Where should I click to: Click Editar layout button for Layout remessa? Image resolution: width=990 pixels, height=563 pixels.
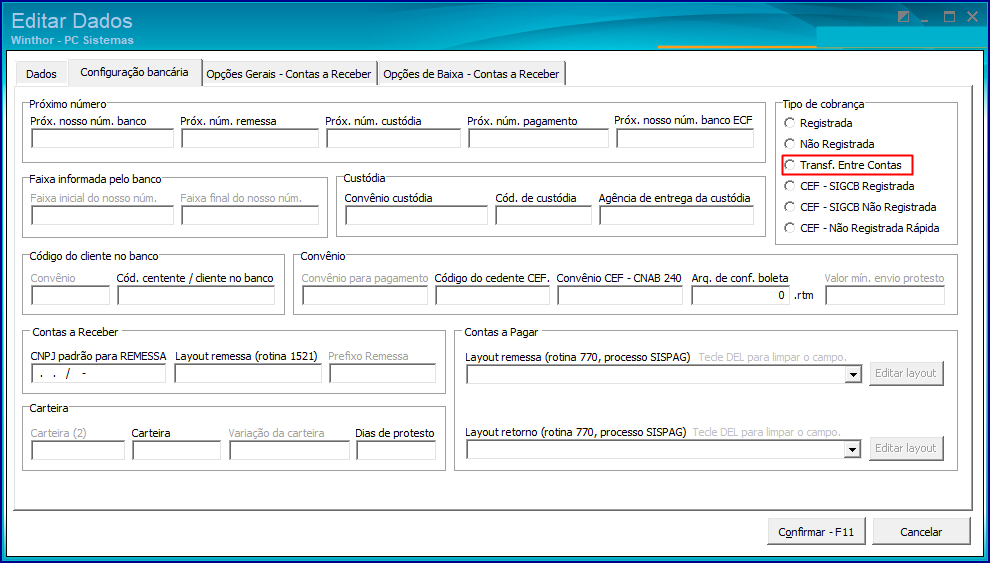tap(906, 373)
